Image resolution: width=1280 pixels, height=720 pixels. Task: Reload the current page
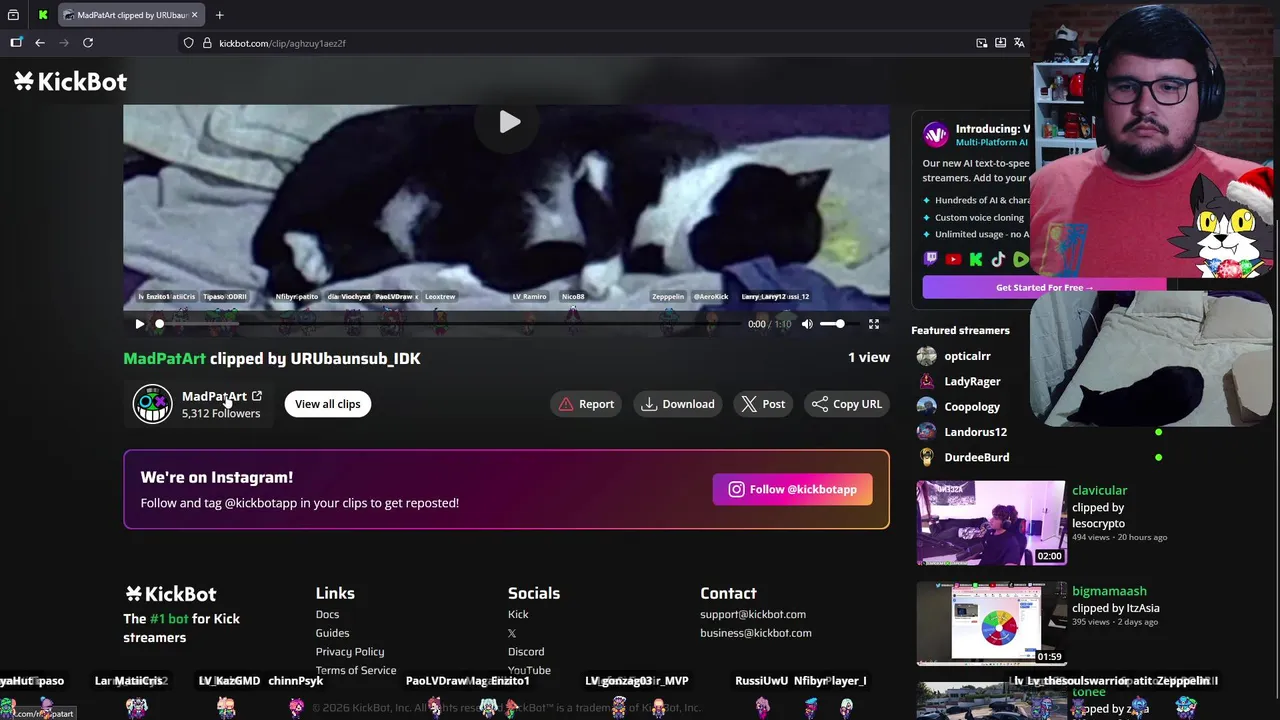[x=88, y=43]
